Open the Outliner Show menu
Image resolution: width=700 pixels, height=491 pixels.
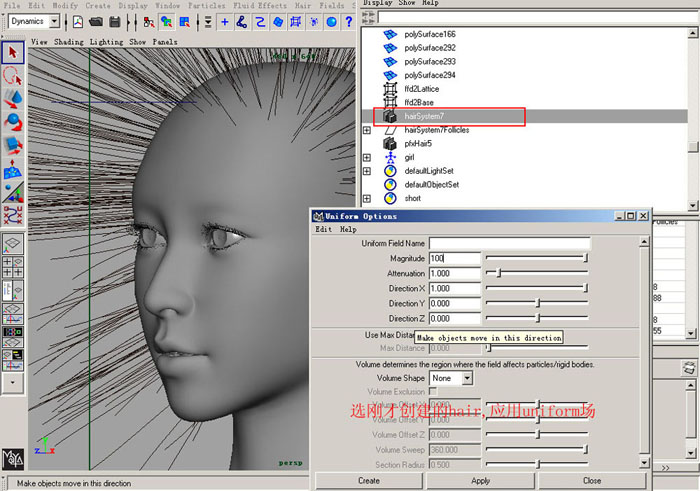tap(407, 3)
